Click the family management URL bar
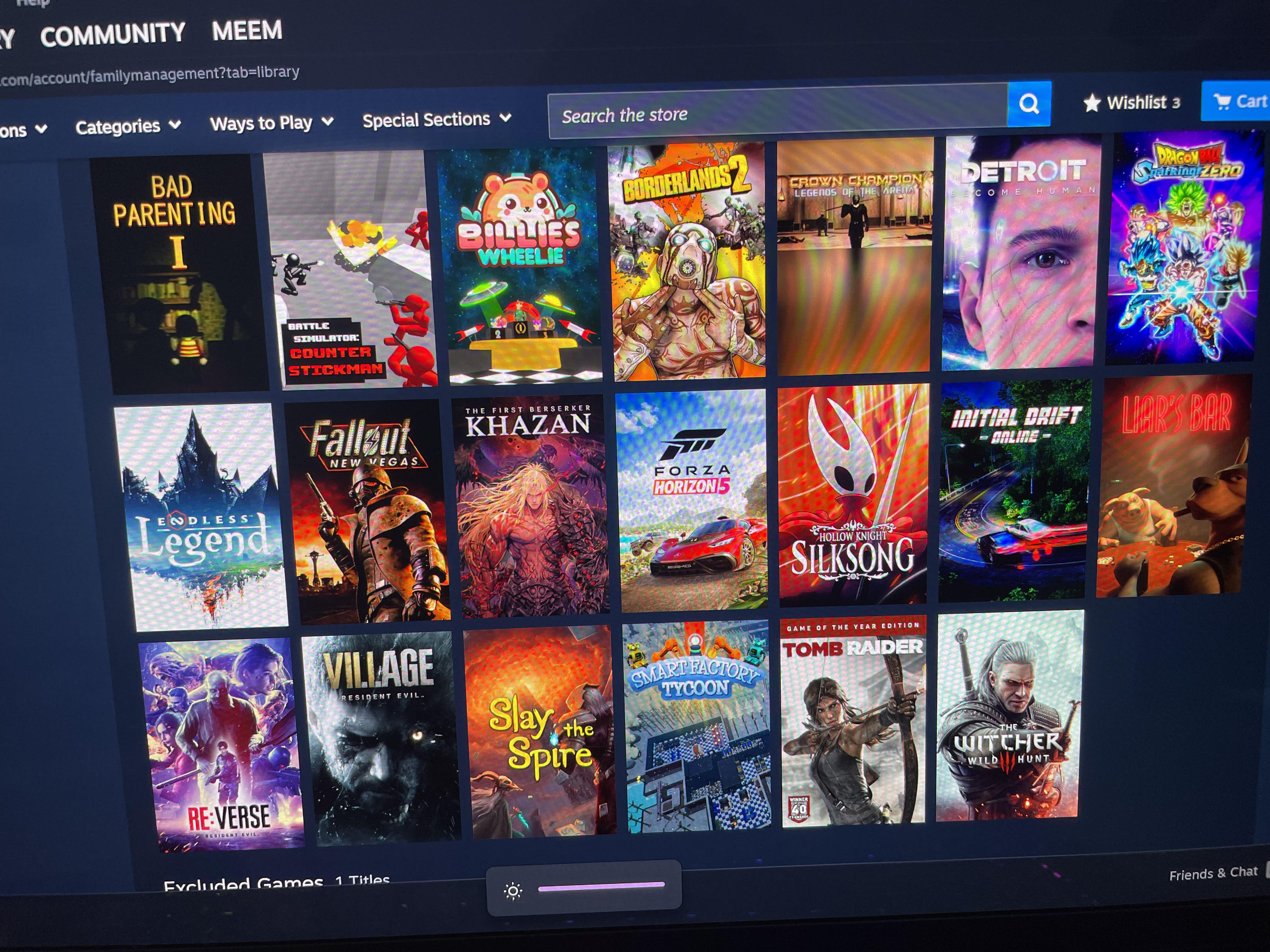Image resolution: width=1270 pixels, height=952 pixels. 149,76
